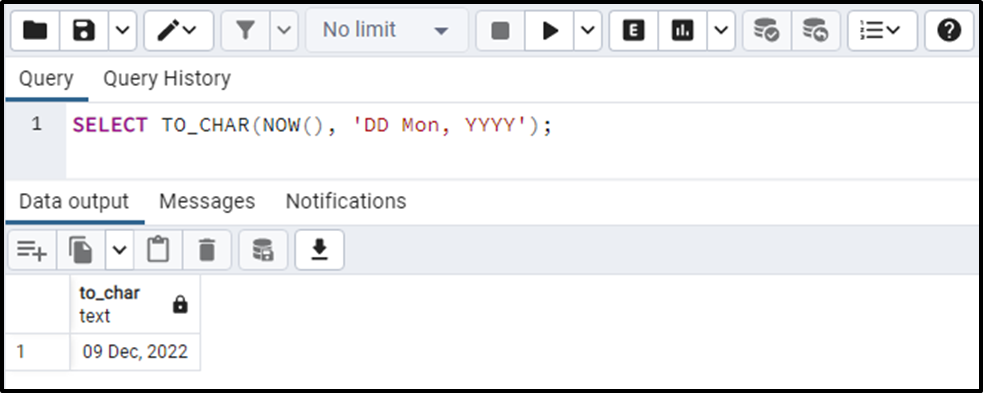
Task: Save data changes database icon
Action: [263, 250]
